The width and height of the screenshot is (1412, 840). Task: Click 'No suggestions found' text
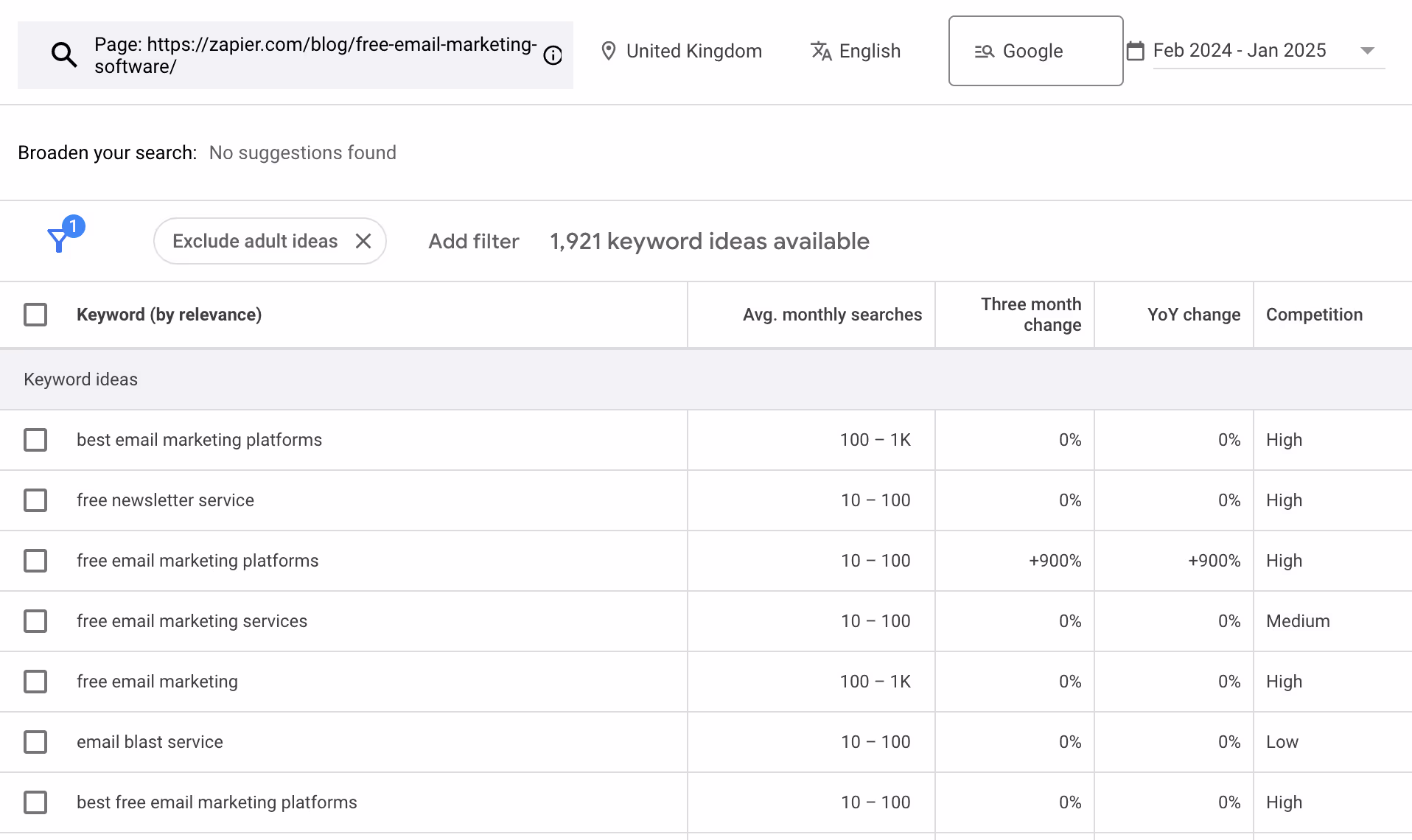(x=303, y=153)
